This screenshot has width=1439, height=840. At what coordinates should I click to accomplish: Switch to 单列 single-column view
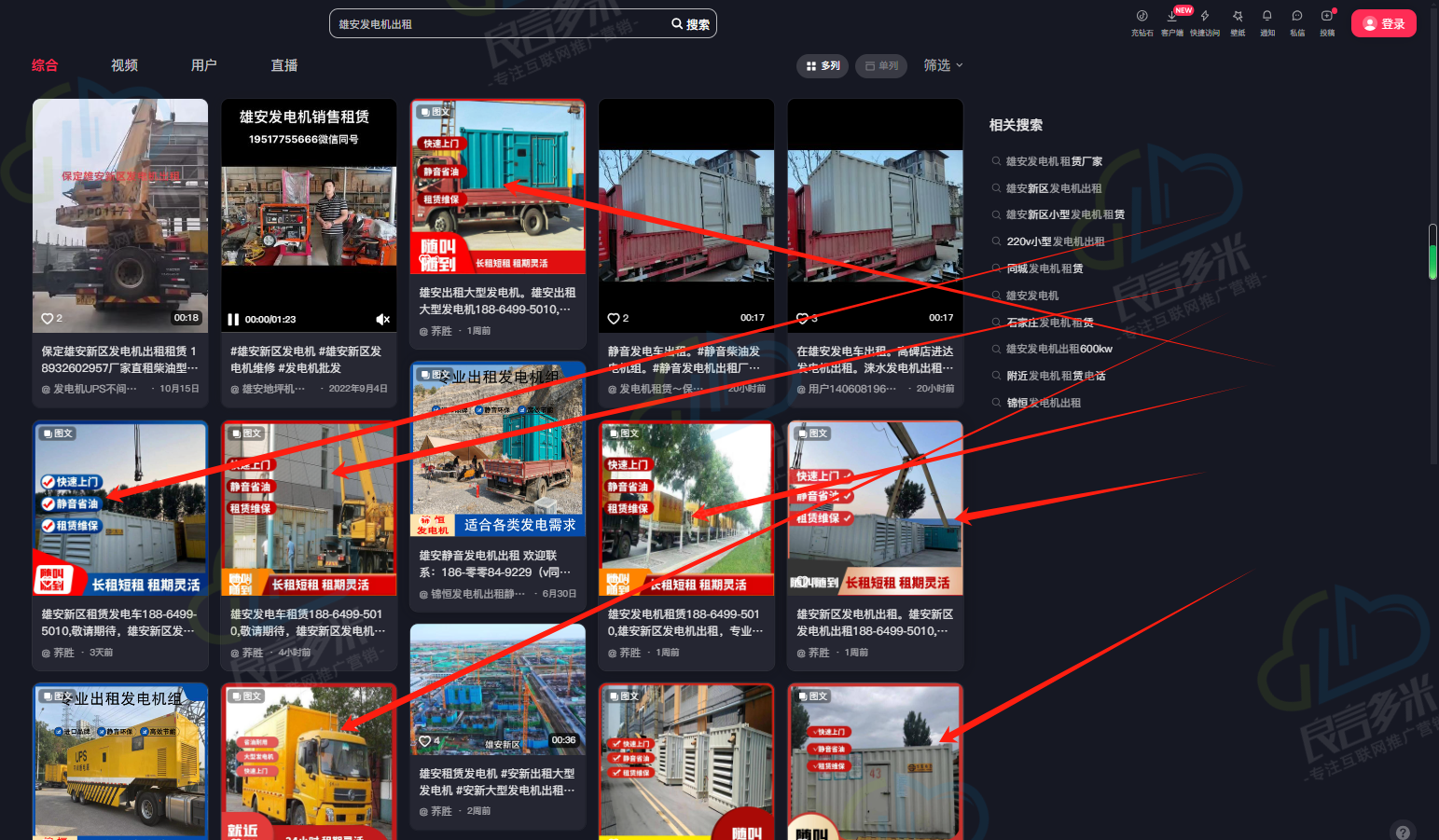881,66
